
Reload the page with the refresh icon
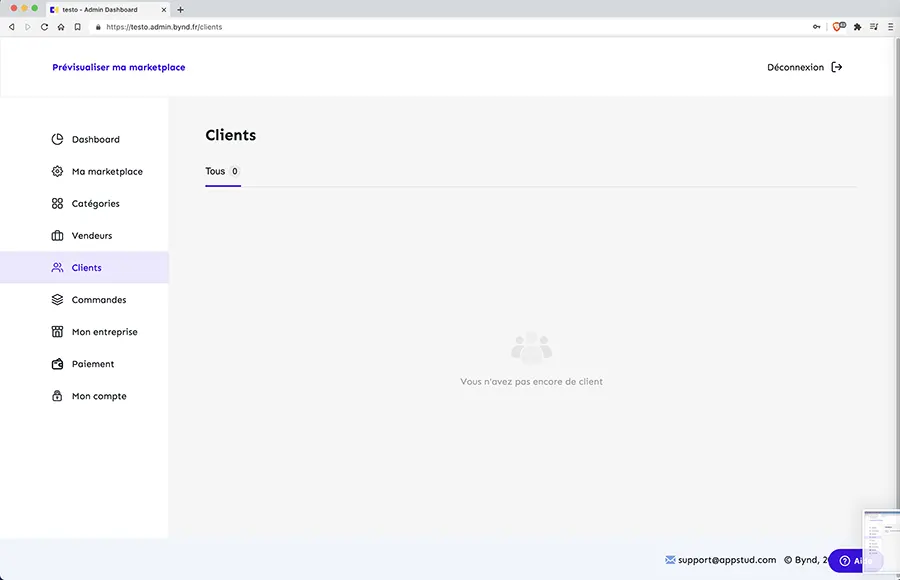click(44, 27)
